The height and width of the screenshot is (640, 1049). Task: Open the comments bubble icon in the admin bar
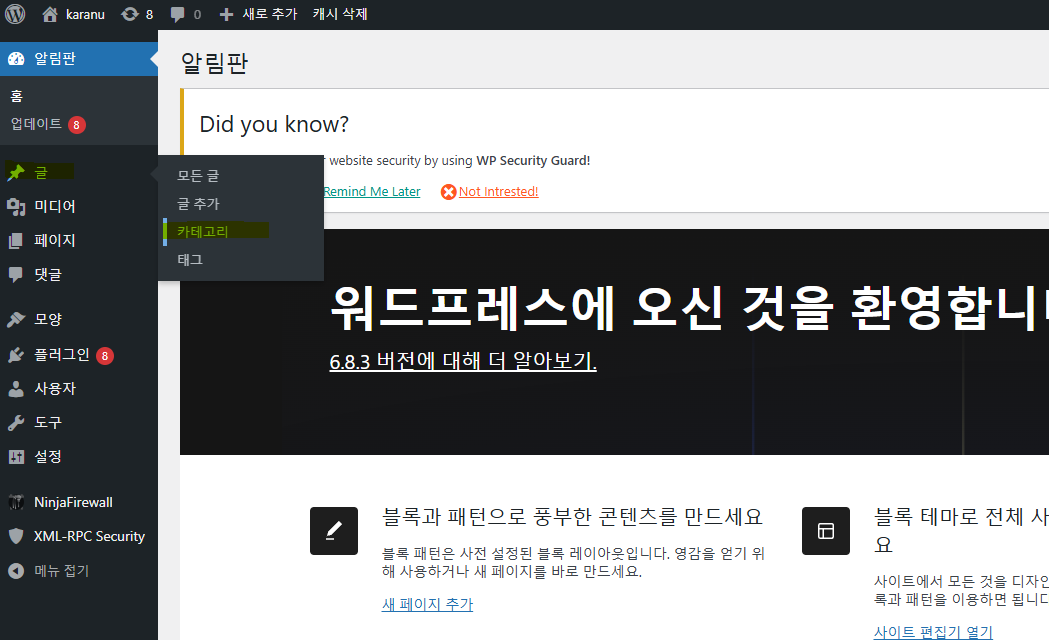point(177,14)
